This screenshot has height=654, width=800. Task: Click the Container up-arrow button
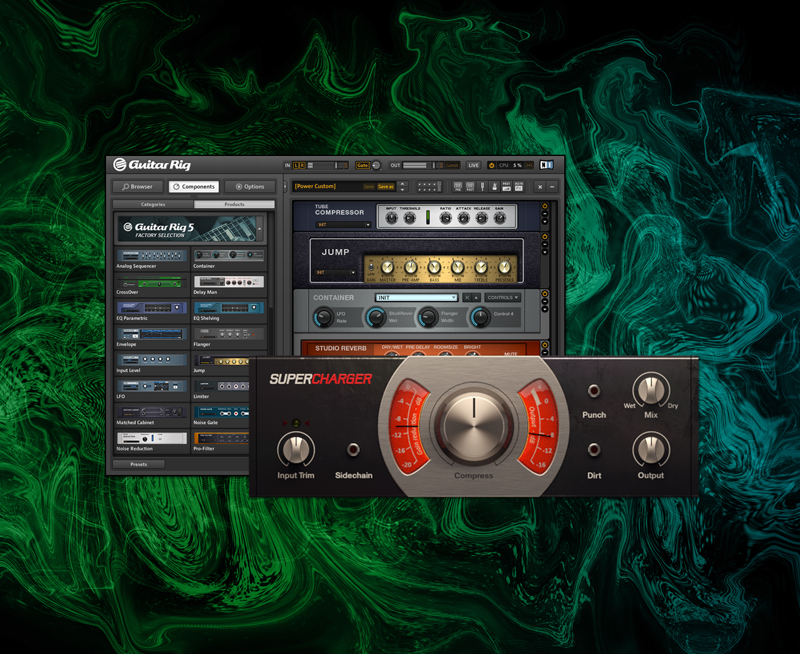[476, 297]
